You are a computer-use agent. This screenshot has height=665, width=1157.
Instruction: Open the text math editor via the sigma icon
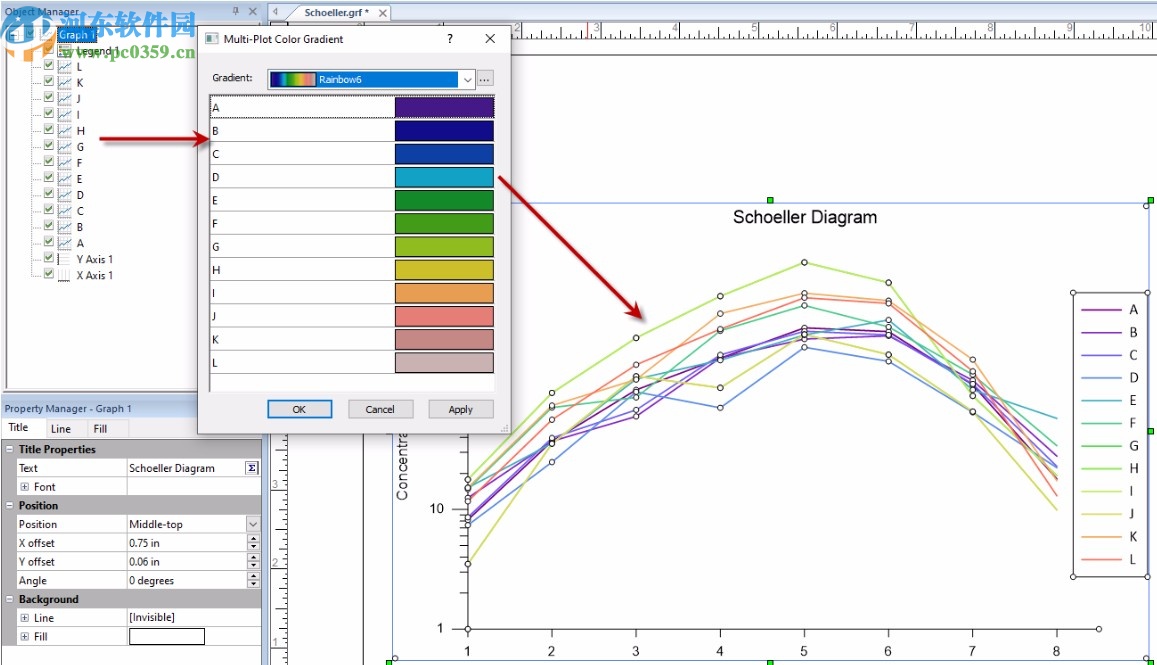251,467
